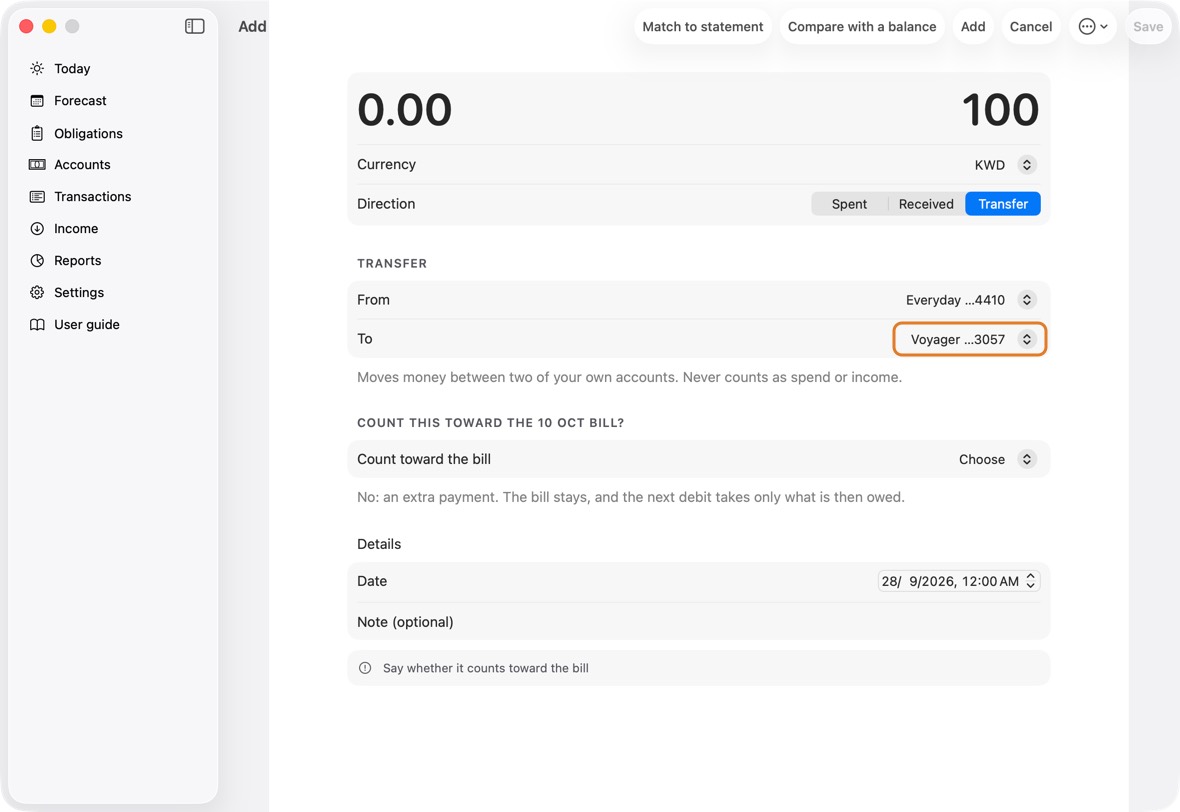This screenshot has height=812, width=1180.
Task: Click the Accounts banknote icon
Action: (37, 165)
